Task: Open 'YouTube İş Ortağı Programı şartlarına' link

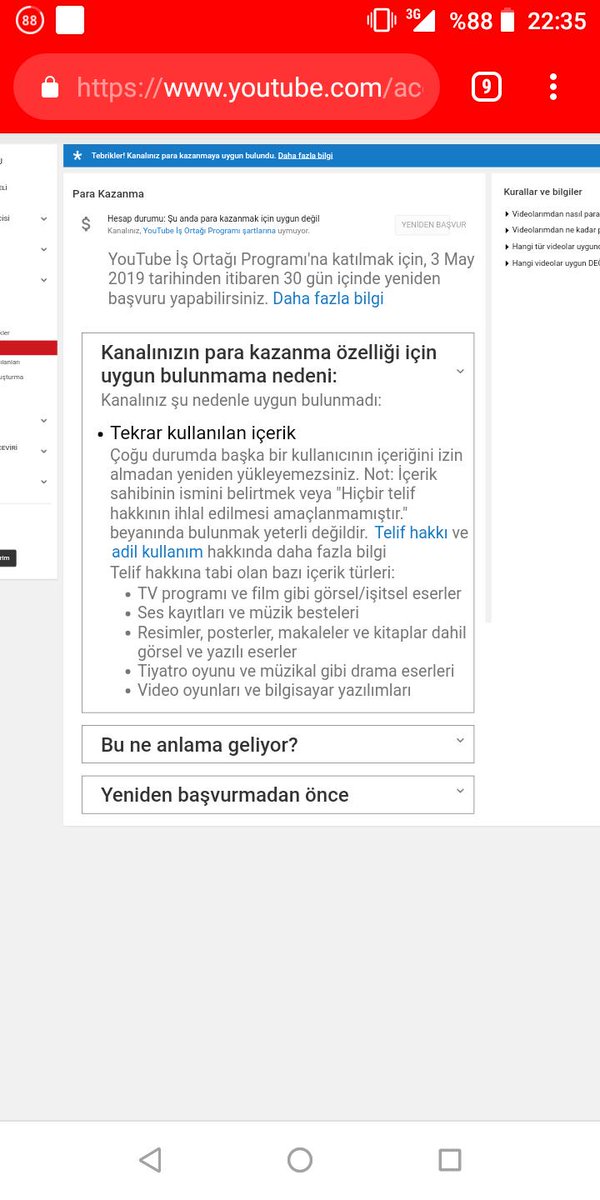Action: 209,230
